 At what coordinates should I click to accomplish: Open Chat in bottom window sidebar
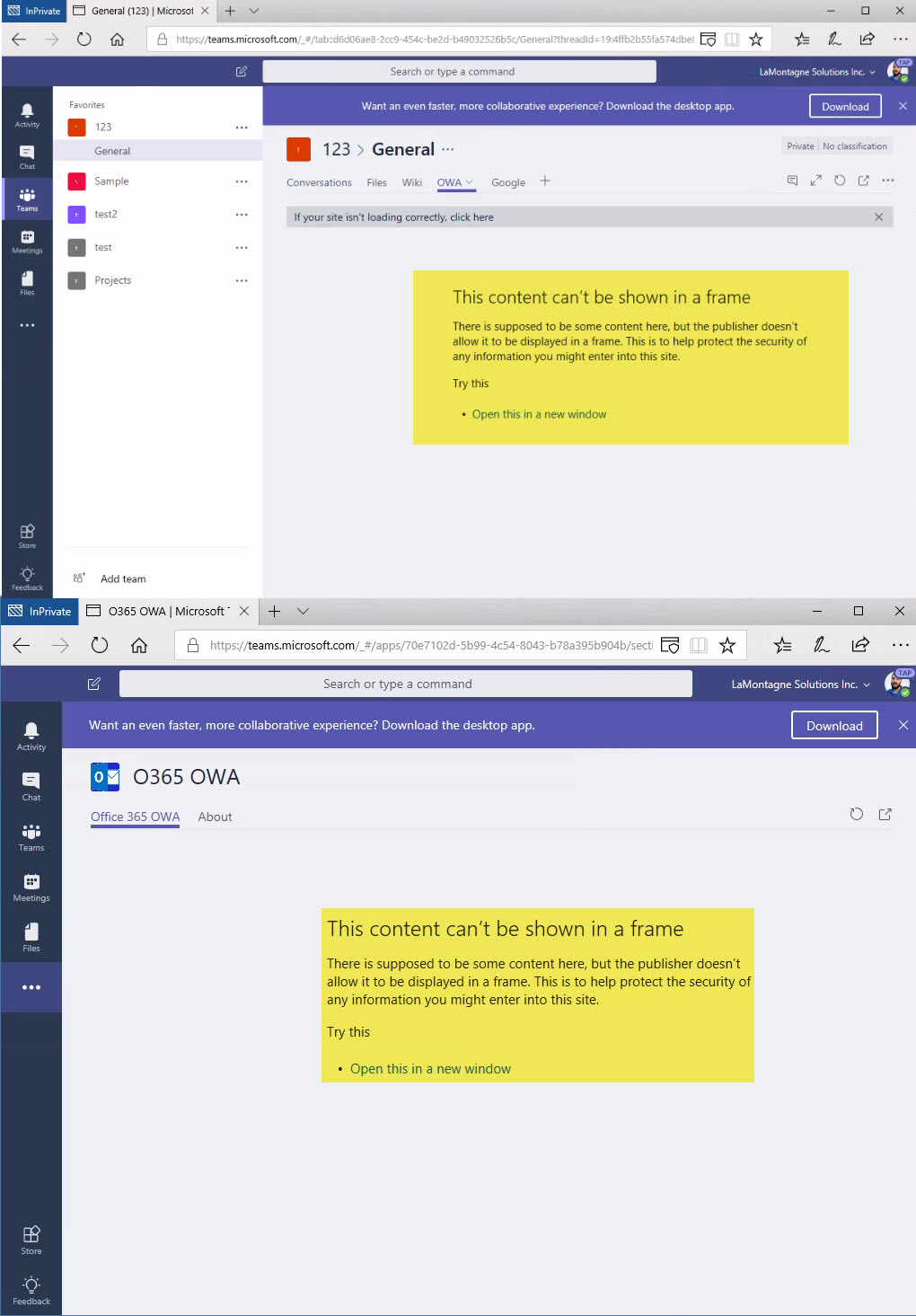click(x=31, y=787)
